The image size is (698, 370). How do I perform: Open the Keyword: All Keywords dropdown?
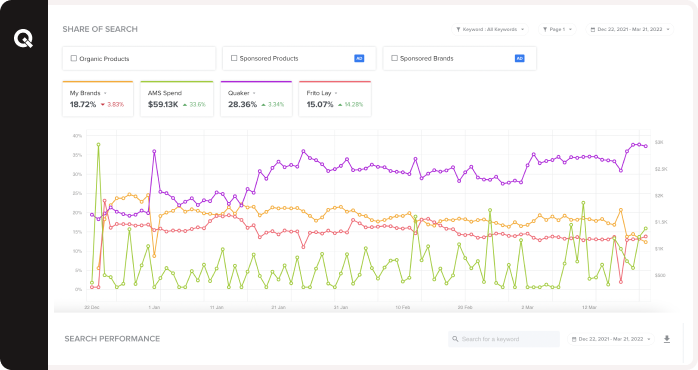pos(490,29)
